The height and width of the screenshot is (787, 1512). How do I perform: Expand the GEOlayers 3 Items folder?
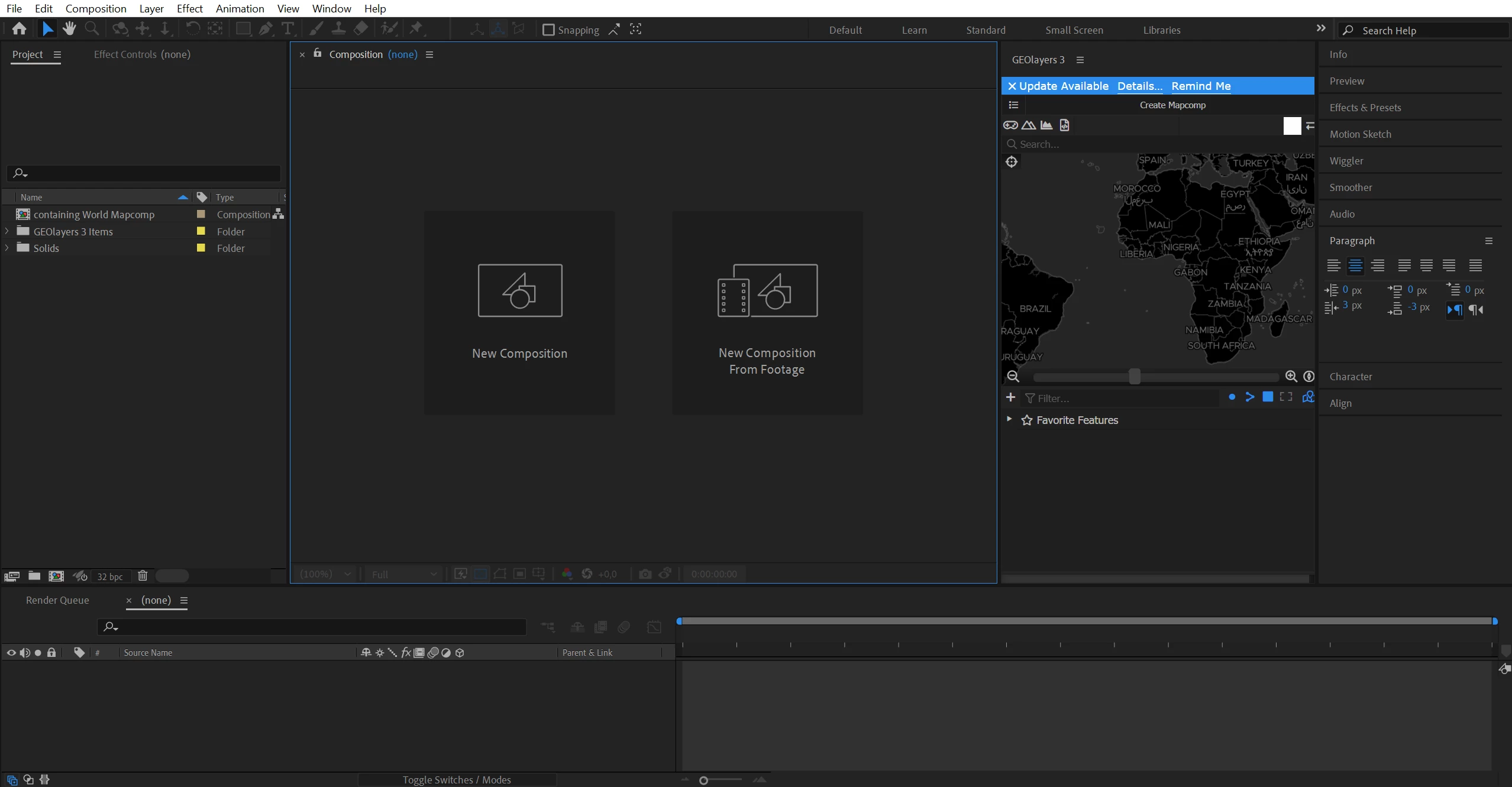[x=7, y=231]
